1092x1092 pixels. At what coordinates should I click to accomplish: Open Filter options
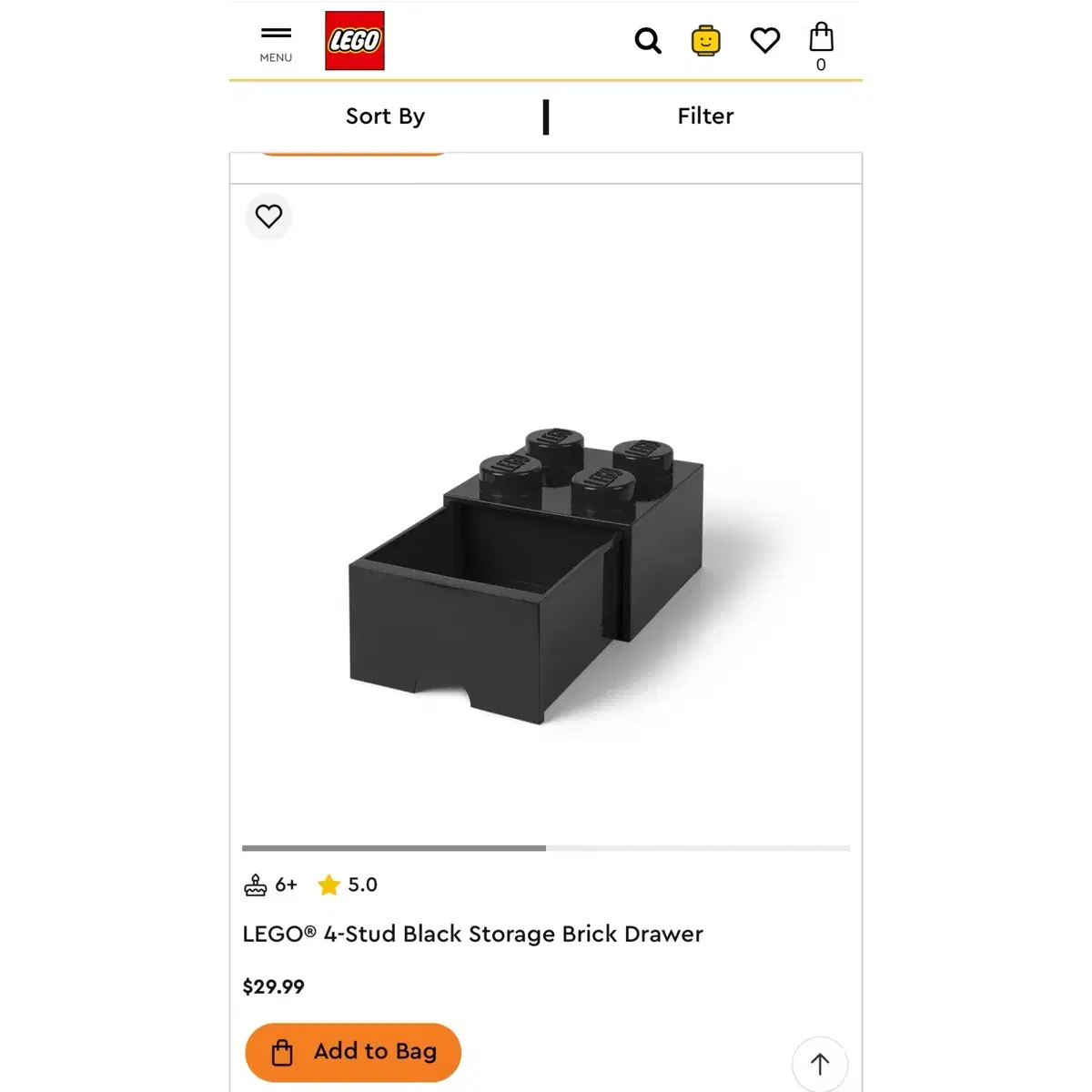[x=705, y=116]
